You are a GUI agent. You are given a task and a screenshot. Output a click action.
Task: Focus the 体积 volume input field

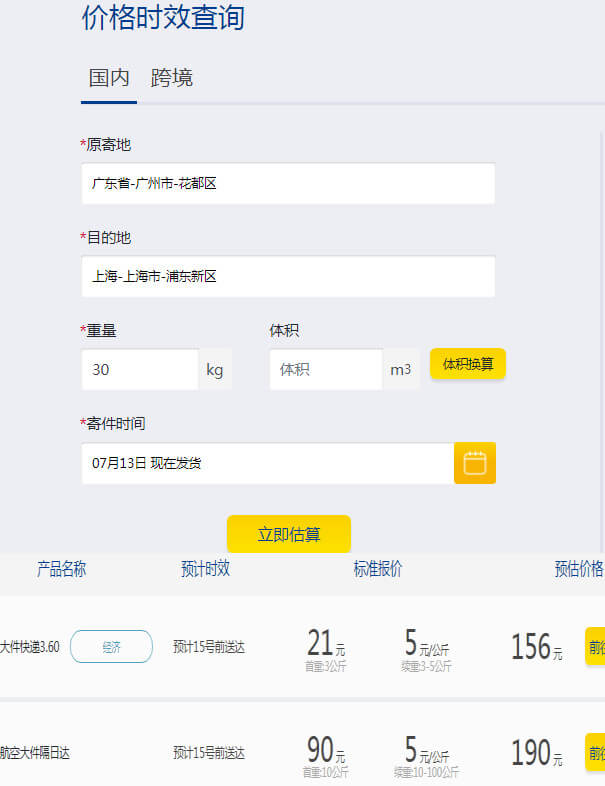326,369
